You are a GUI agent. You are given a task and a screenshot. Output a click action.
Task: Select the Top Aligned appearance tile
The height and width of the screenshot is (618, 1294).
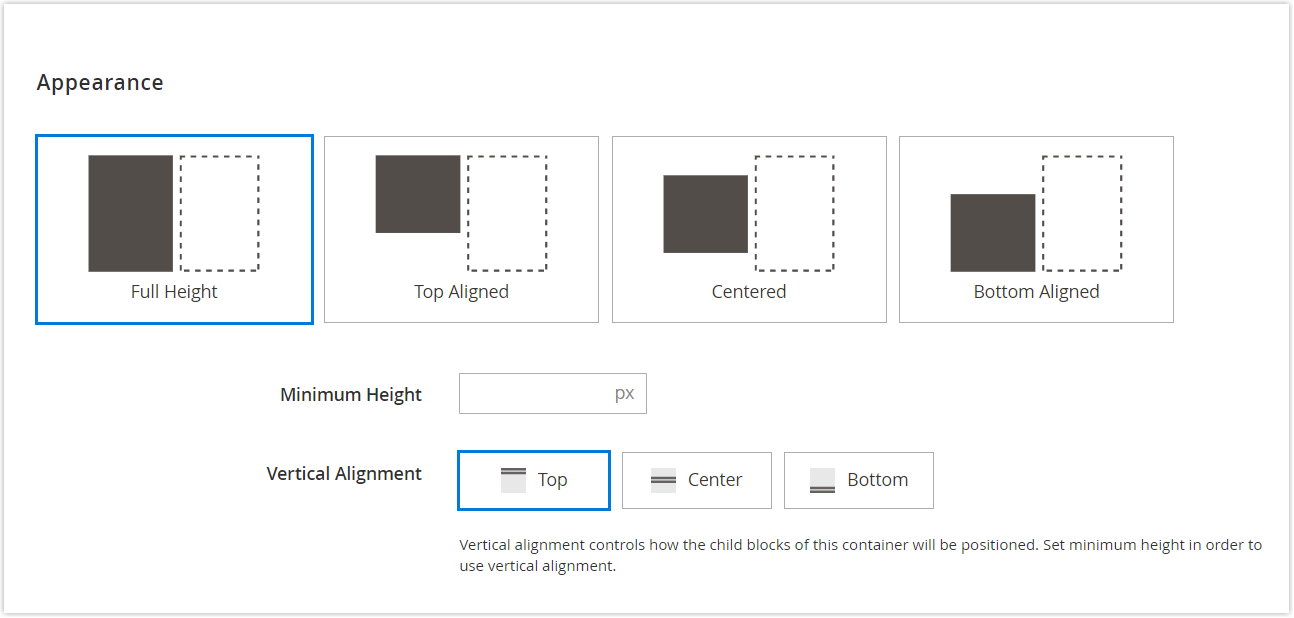[x=461, y=229]
